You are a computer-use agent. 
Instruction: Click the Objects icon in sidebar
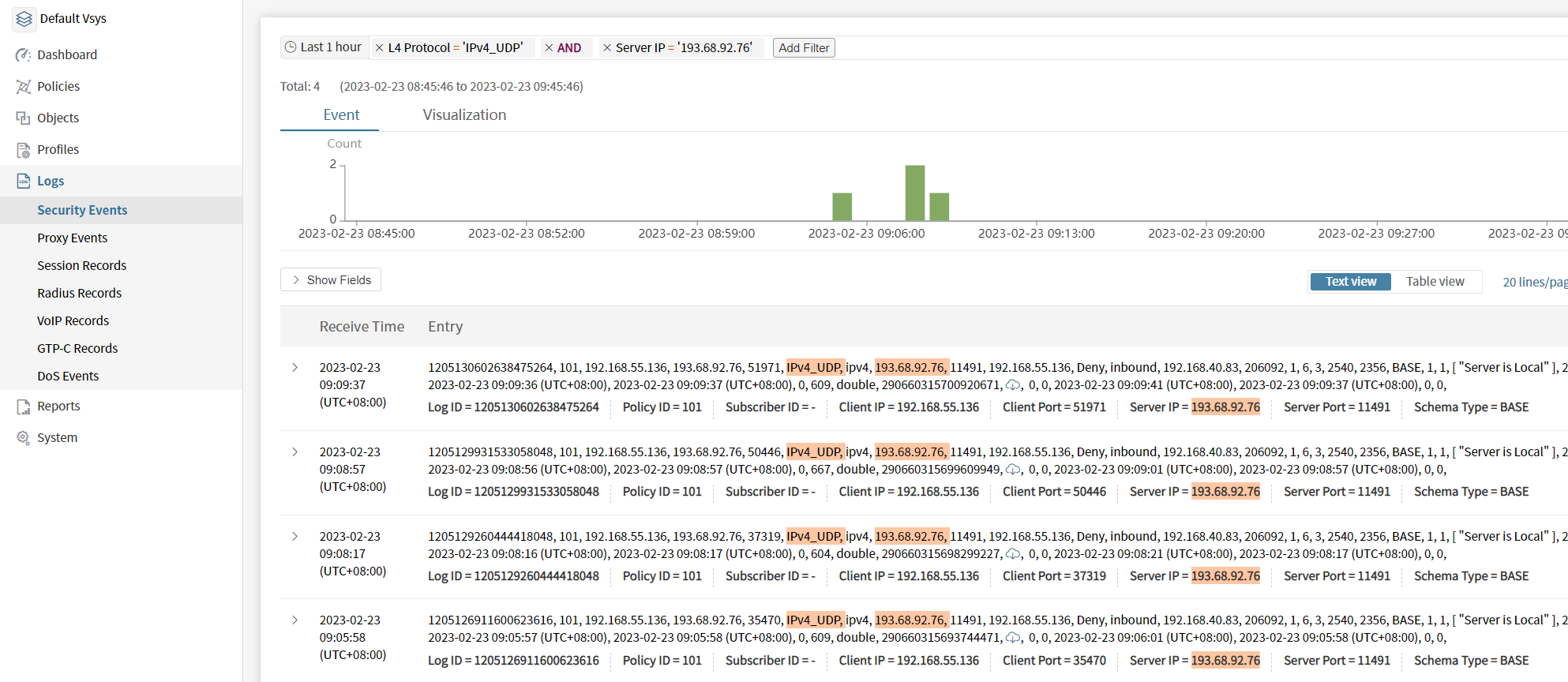(x=23, y=118)
